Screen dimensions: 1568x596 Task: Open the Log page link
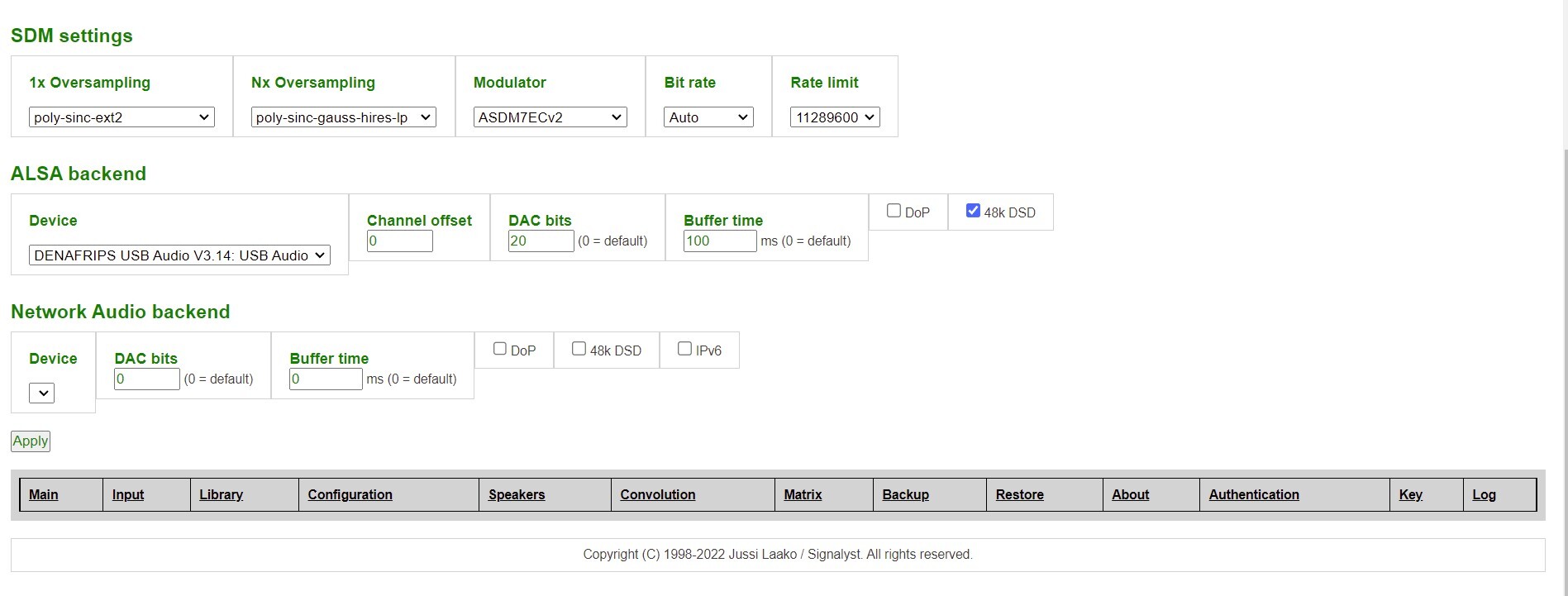click(x=1484, y=494)
